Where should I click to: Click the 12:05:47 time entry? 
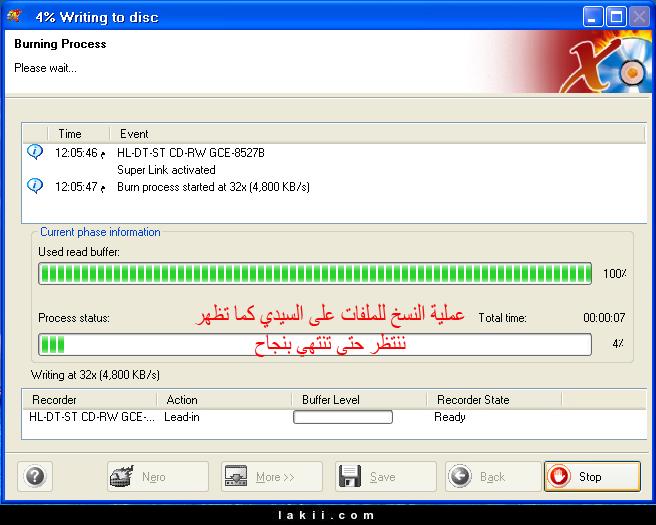click(80, 187)
